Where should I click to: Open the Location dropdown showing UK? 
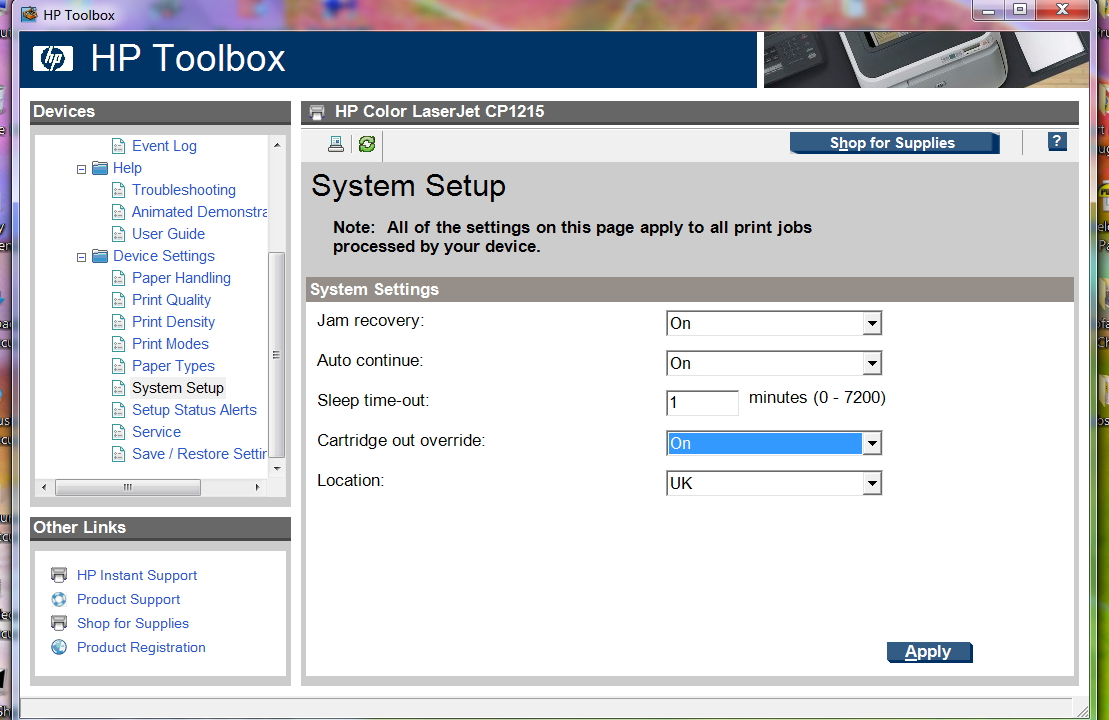[x=872, y=483]
